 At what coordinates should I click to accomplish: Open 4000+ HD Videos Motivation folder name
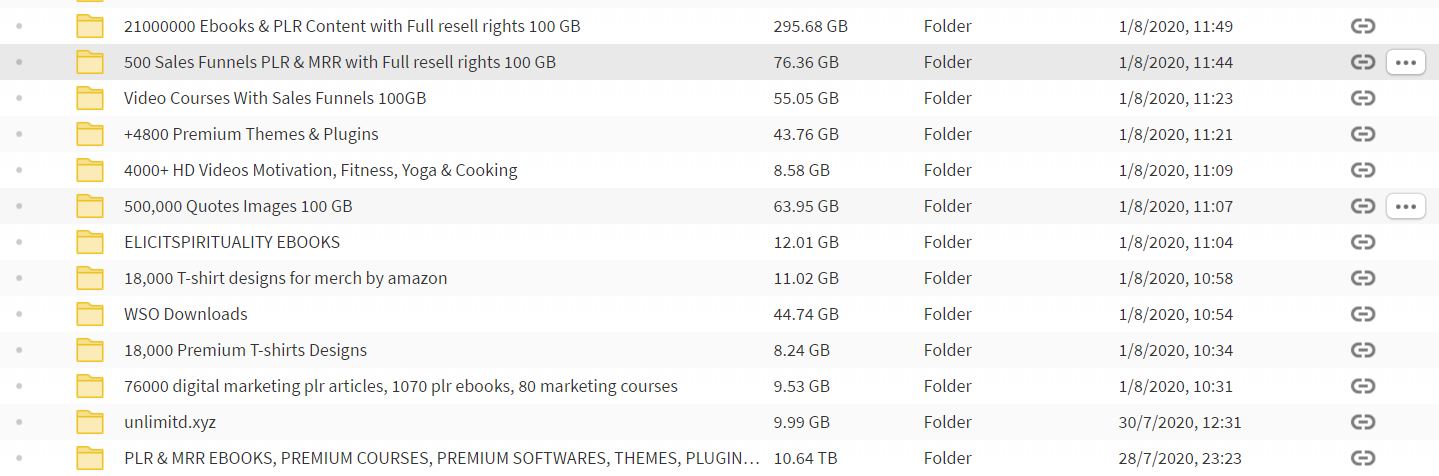click(x=320, y=170)
